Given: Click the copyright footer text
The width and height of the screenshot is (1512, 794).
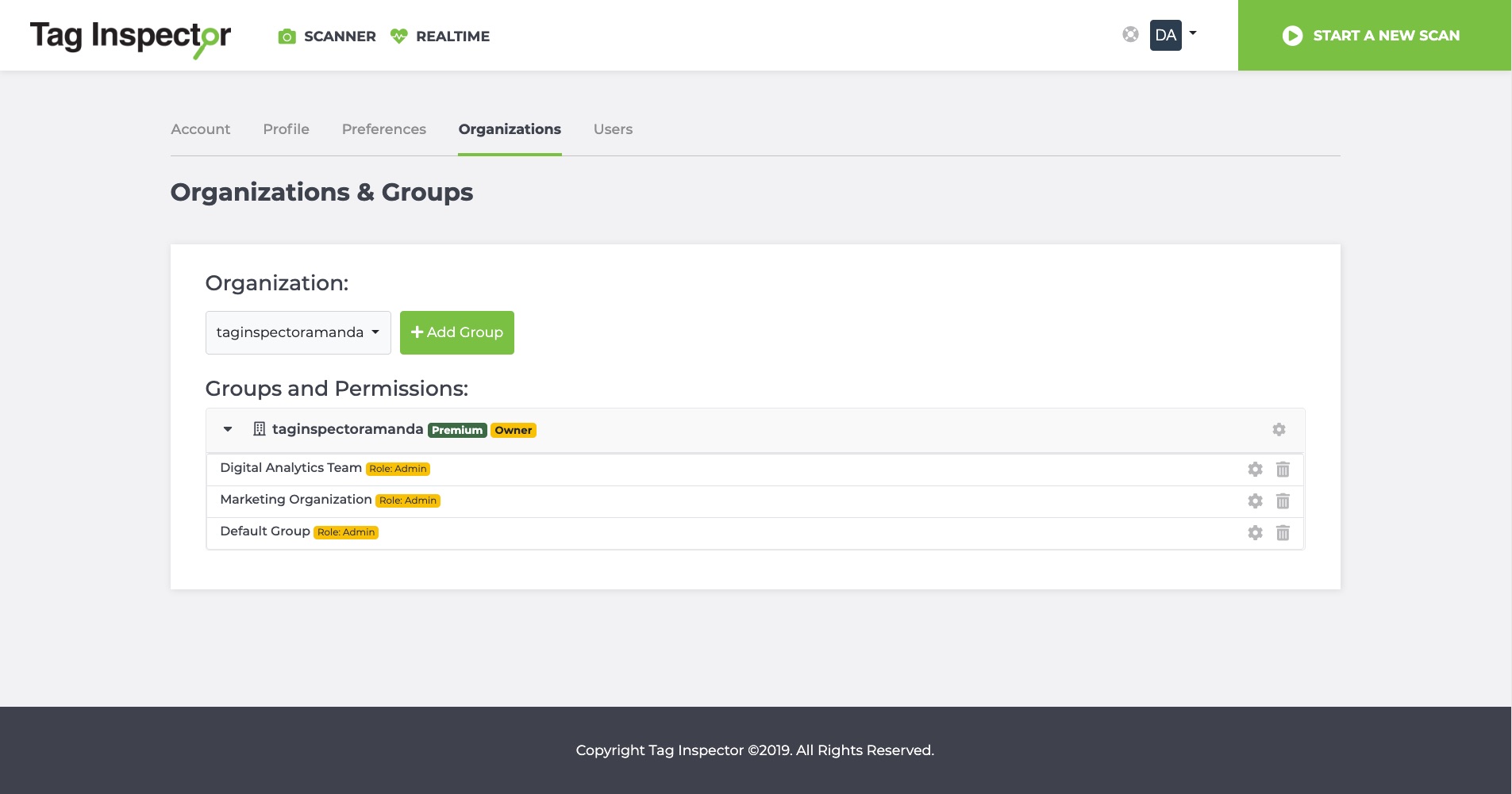Looking at the screenshot, I should click(x=755, y=750).
